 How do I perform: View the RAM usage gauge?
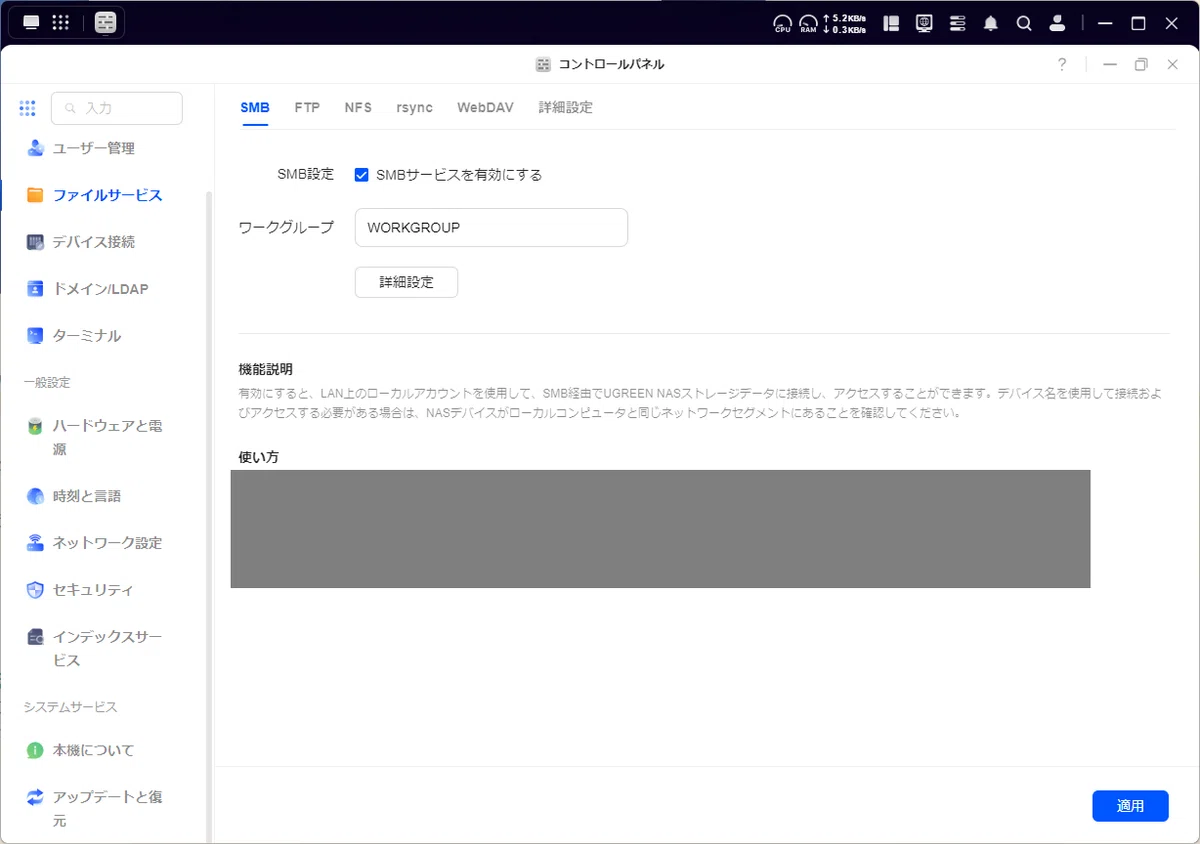[x=808, y=23]
